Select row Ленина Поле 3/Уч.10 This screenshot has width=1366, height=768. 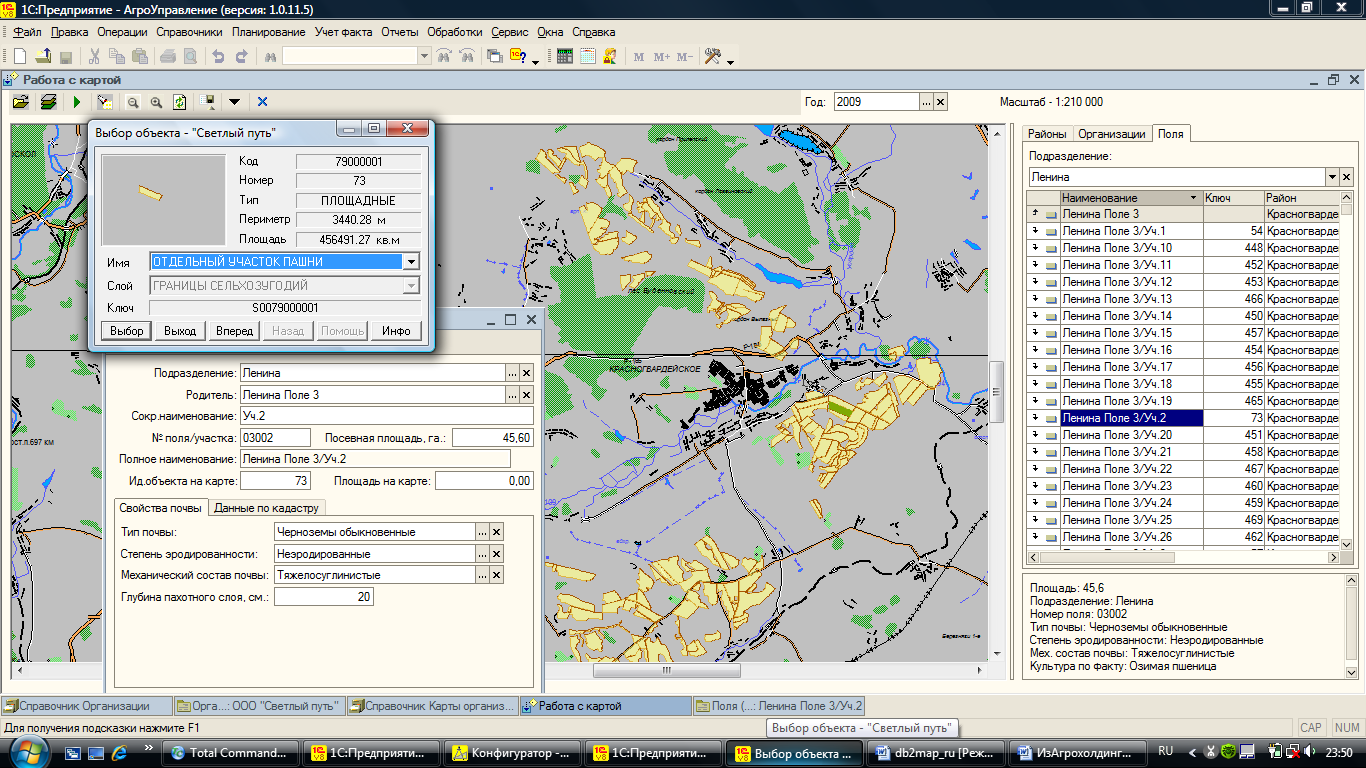tap(1183, 248)
